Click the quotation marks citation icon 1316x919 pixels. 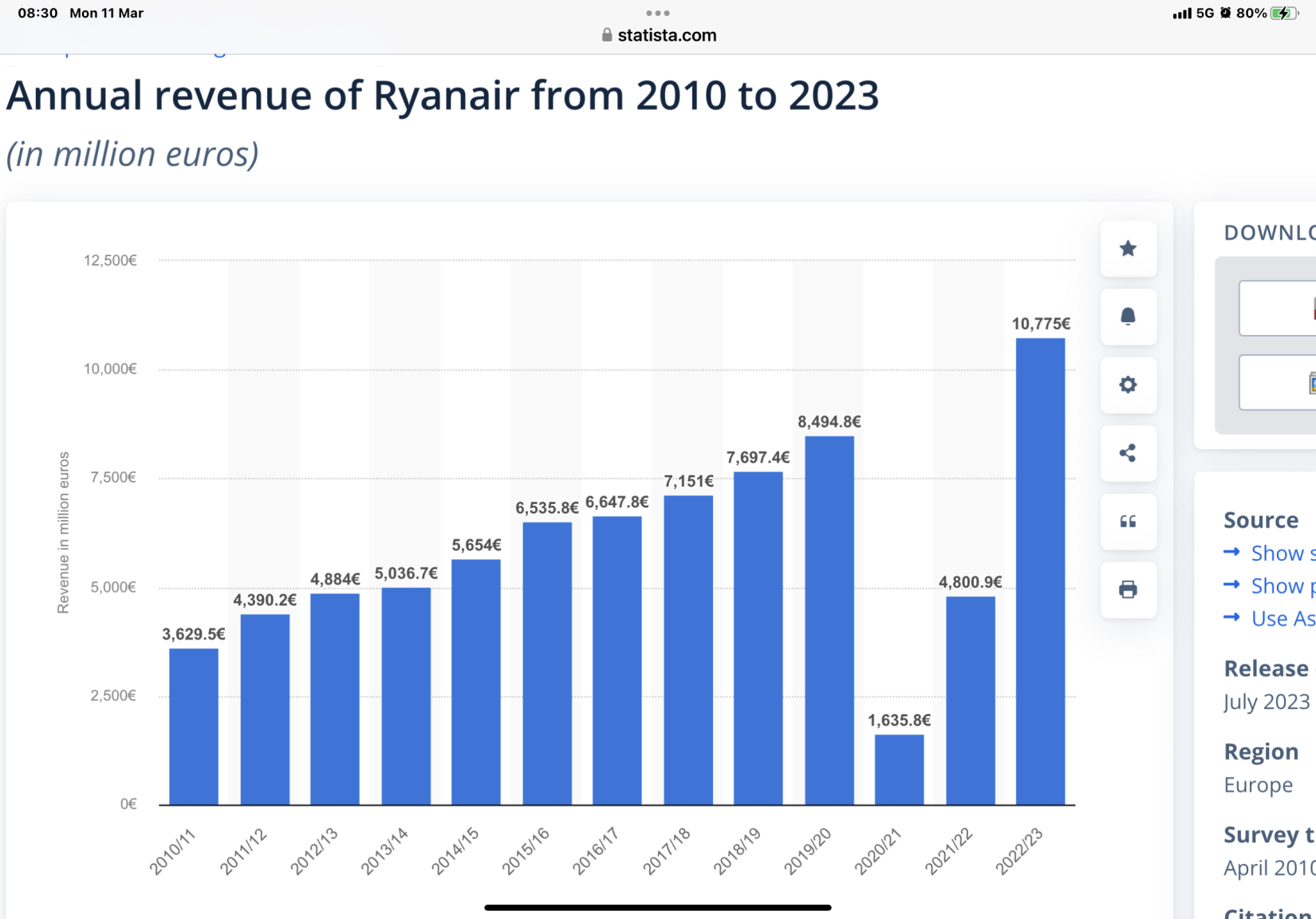pos(1128,522)
